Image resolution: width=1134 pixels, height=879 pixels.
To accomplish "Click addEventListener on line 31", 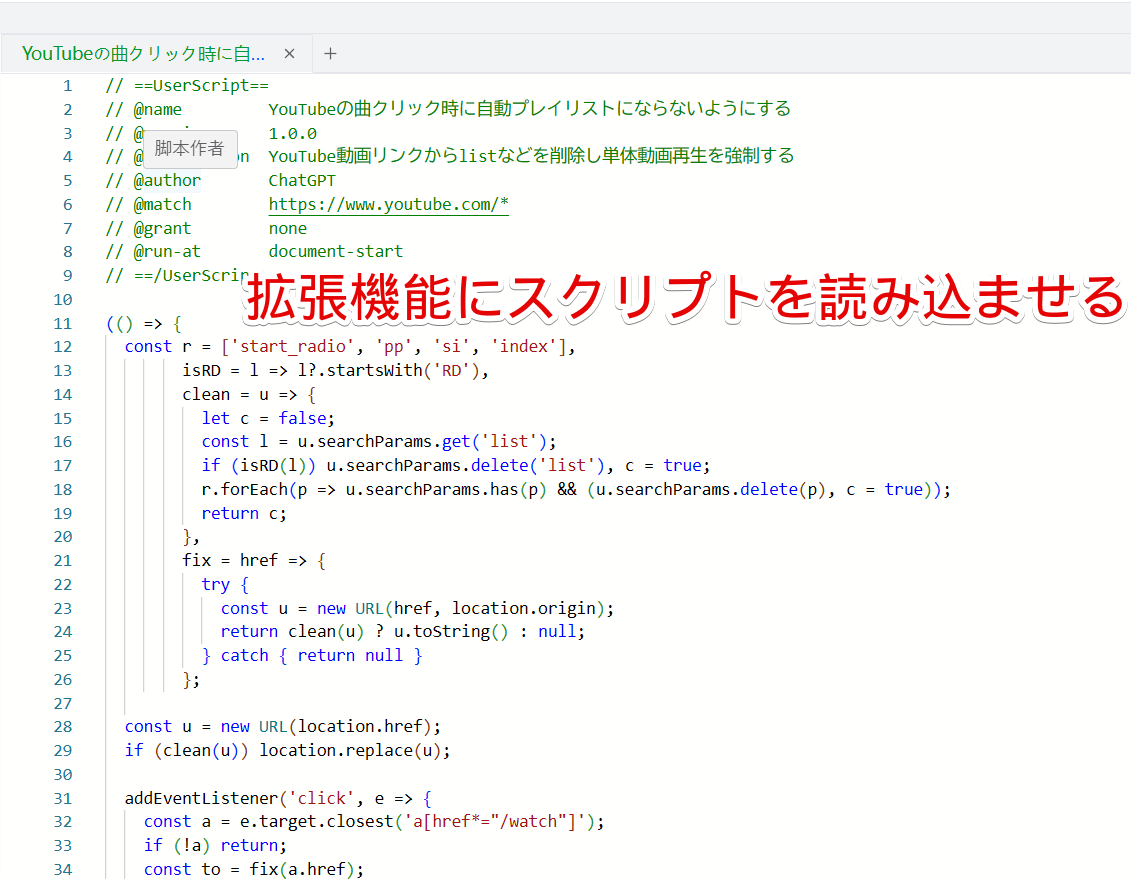I will point(201,799).
